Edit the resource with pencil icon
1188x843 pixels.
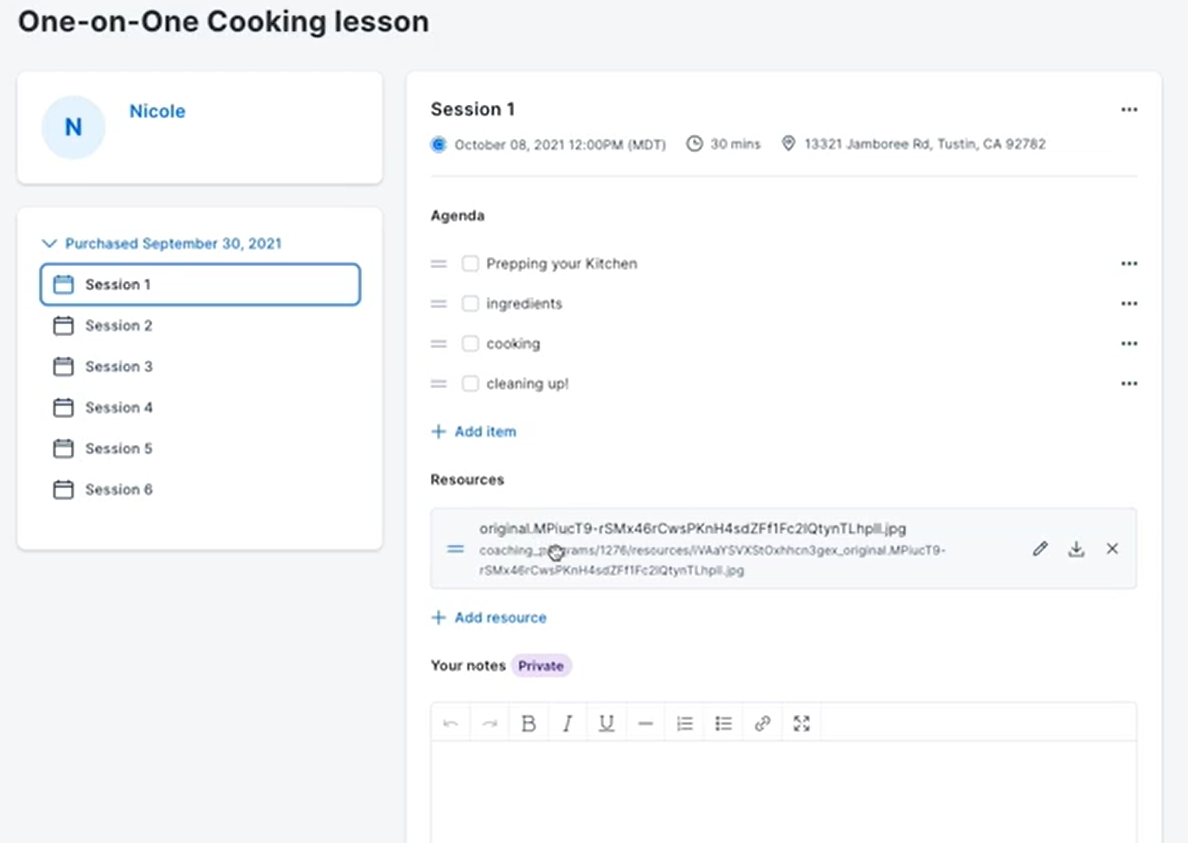coord(1040,549)
